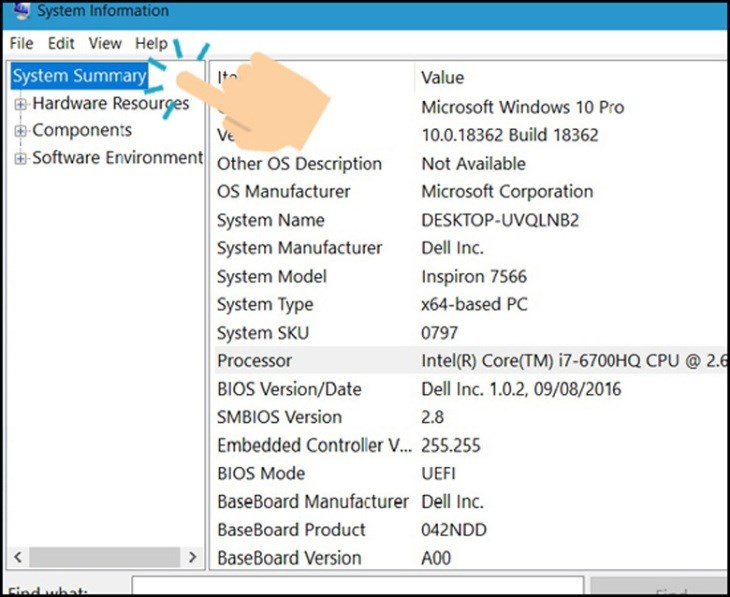Select the Embedded Controller V... row
Image resolution: width=730 pixels, height=597 pixels.
pos(470,445)
